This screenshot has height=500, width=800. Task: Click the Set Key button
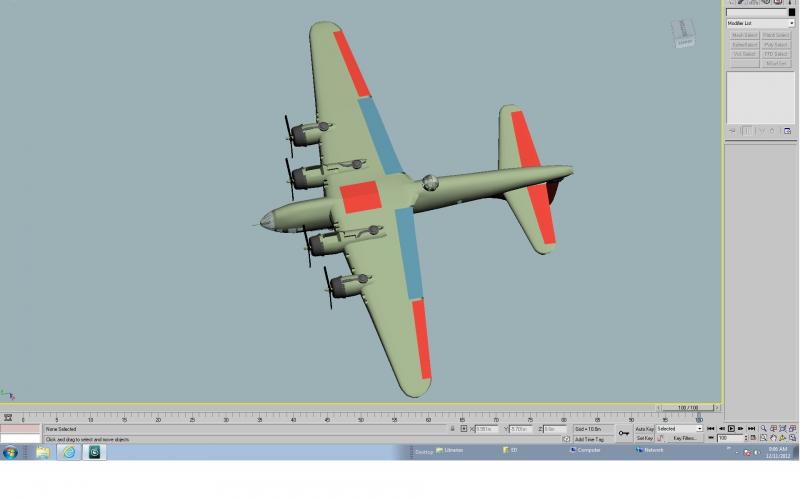tap(644, 438)
